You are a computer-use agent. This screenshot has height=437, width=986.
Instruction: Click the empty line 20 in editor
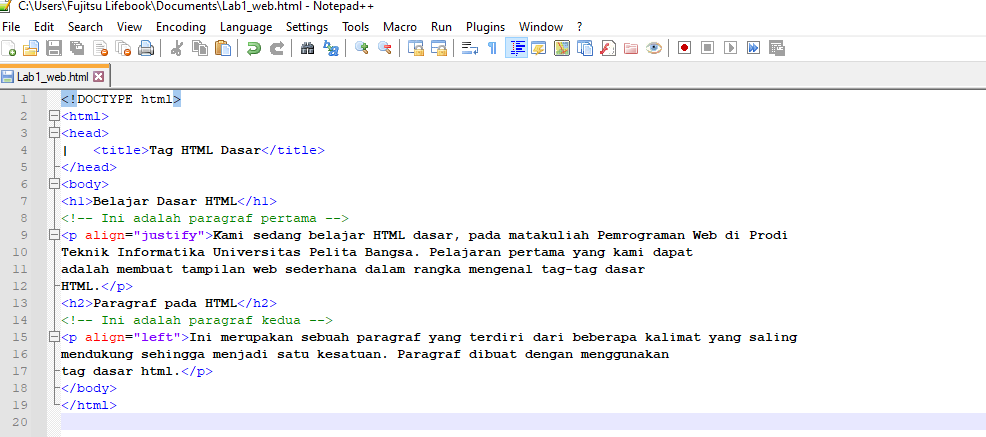[x=523, y=422]
